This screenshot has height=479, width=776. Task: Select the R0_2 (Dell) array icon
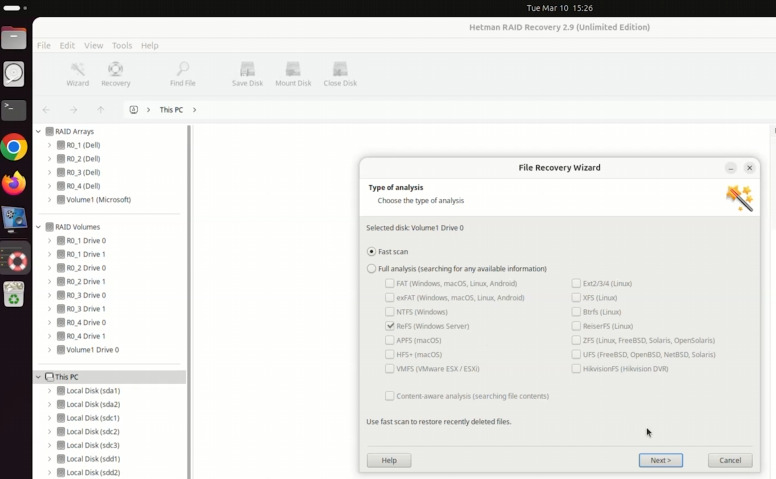(x=61, y=159)
